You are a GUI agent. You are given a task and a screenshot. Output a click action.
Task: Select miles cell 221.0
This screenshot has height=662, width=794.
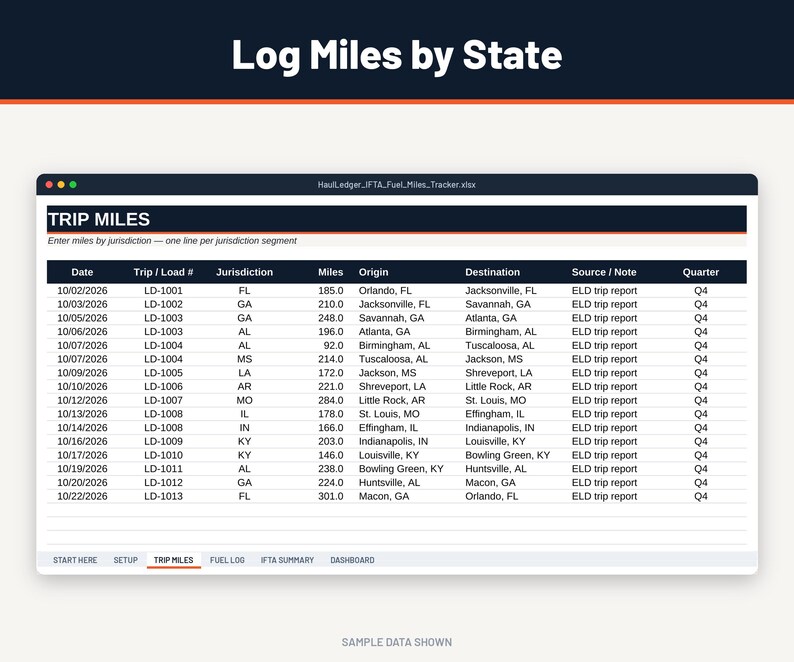pyautogui.click(x=331, y=386)
